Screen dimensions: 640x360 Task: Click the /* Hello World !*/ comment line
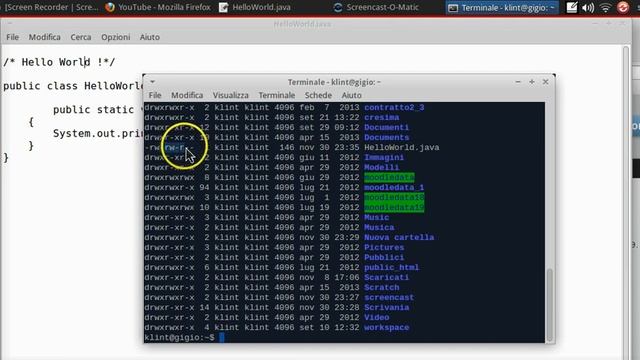pyautogui.click(x=59, y=62)
